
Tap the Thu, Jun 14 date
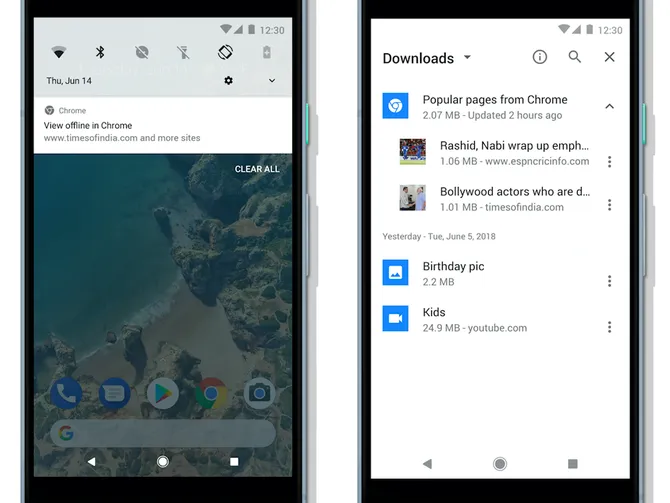click(69, 81)
